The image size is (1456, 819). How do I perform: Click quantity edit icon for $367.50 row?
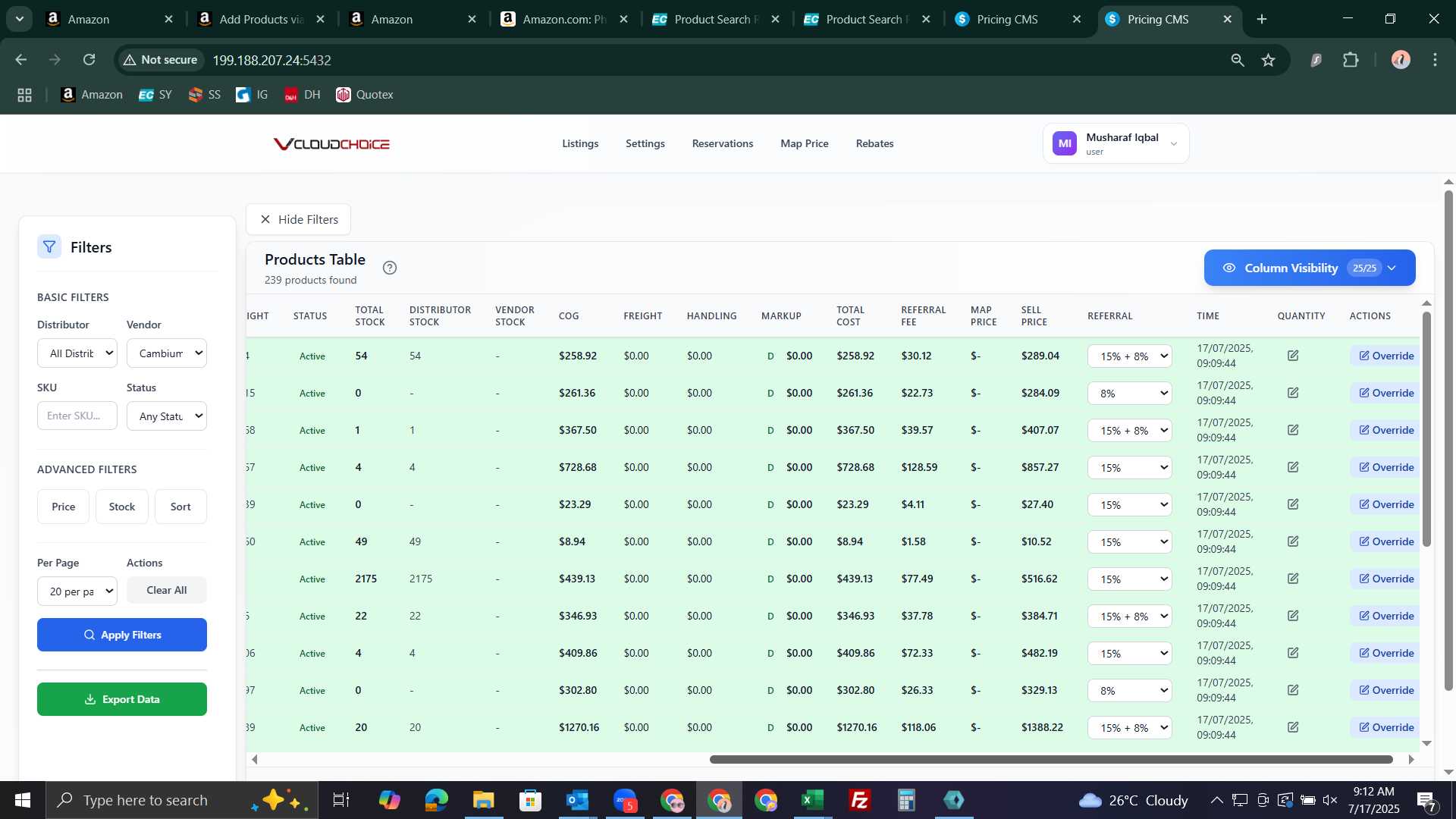[1293, 430]
